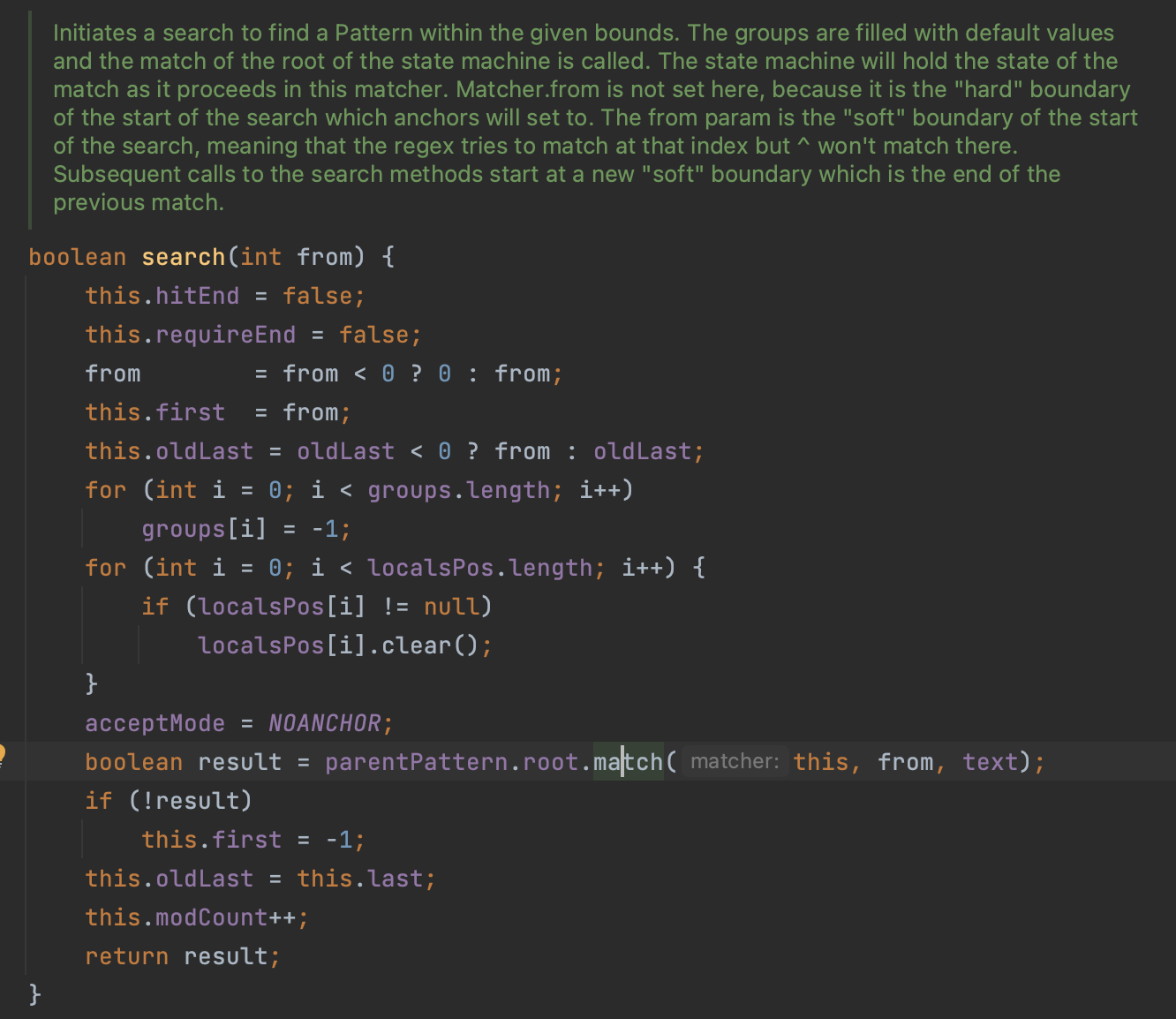
Task: Click the 'boolean' return type keyword
Action: point(78,257)
